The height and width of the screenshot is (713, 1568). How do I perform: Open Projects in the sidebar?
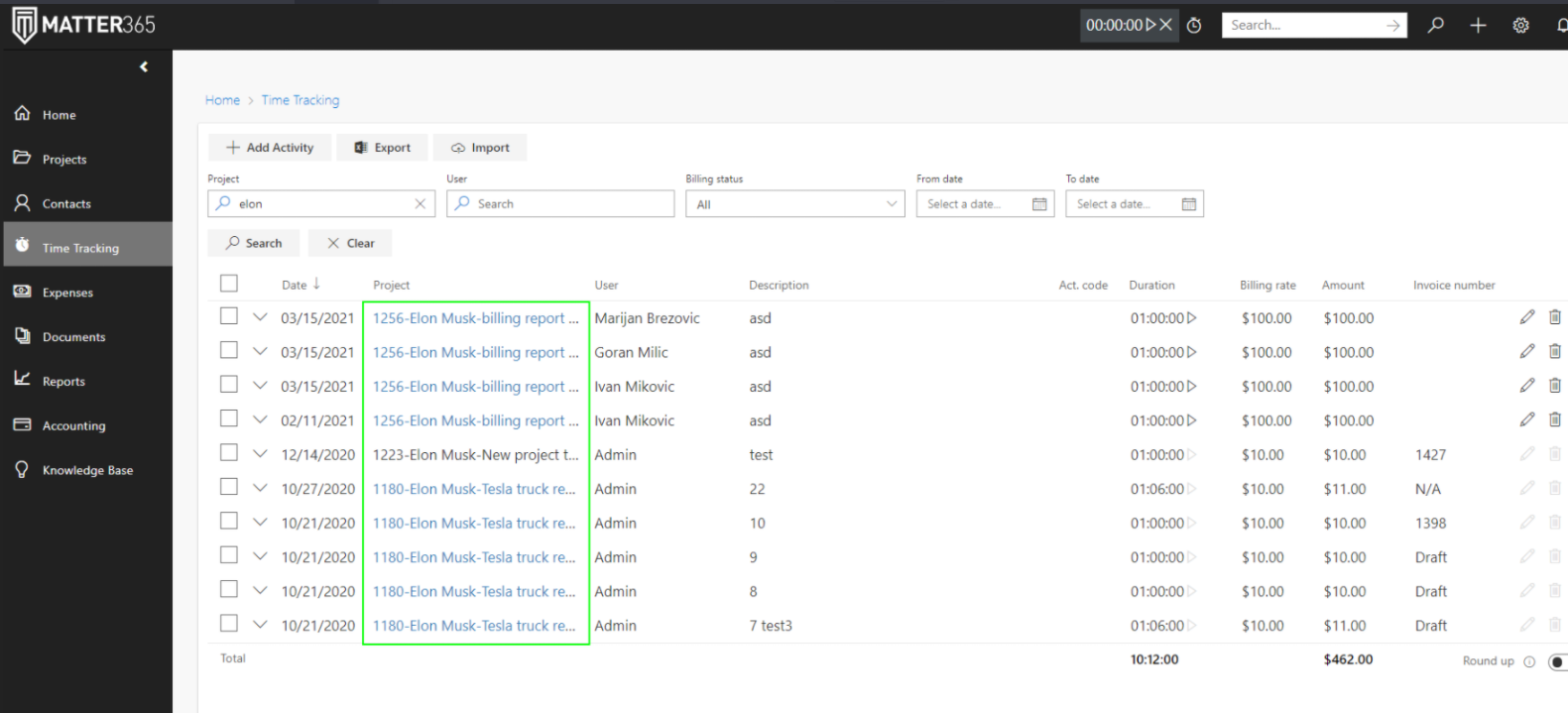86,159
